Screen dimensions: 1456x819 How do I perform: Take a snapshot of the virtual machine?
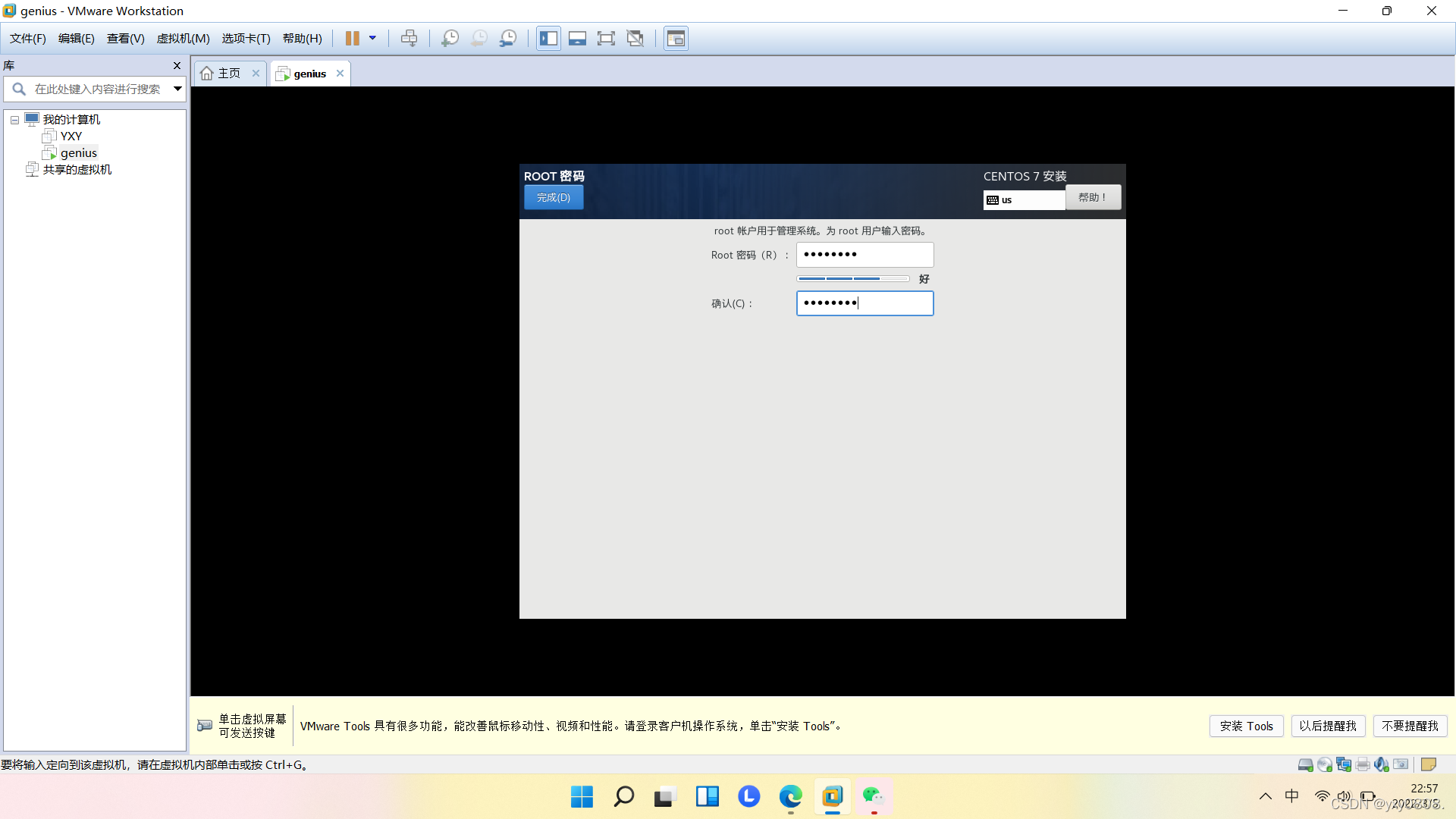[x=450, y=39]
